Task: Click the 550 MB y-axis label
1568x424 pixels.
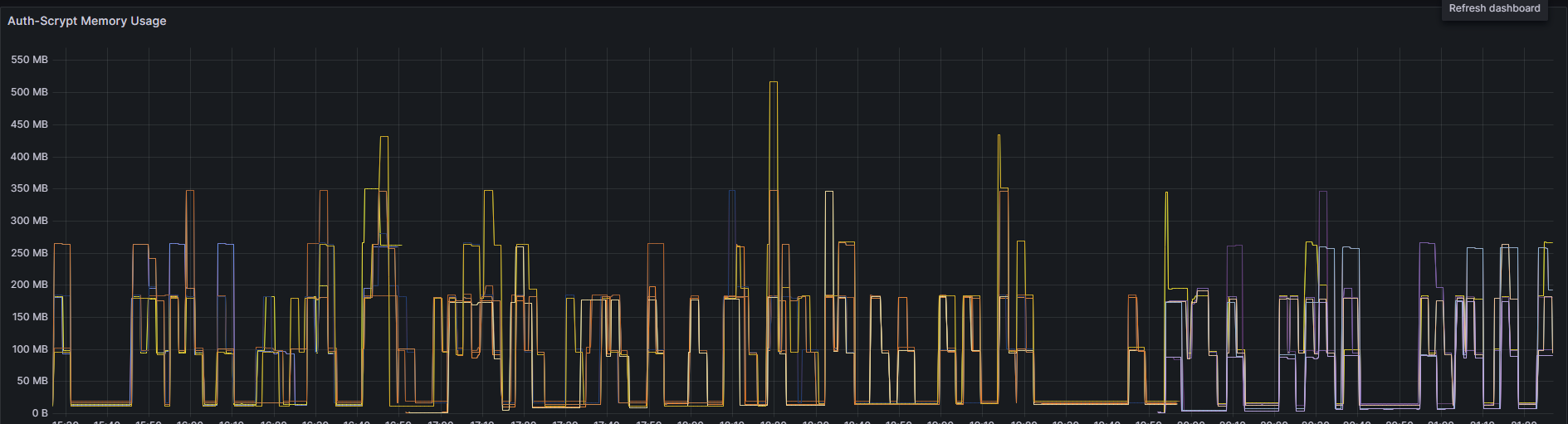Action: (29, 60)
